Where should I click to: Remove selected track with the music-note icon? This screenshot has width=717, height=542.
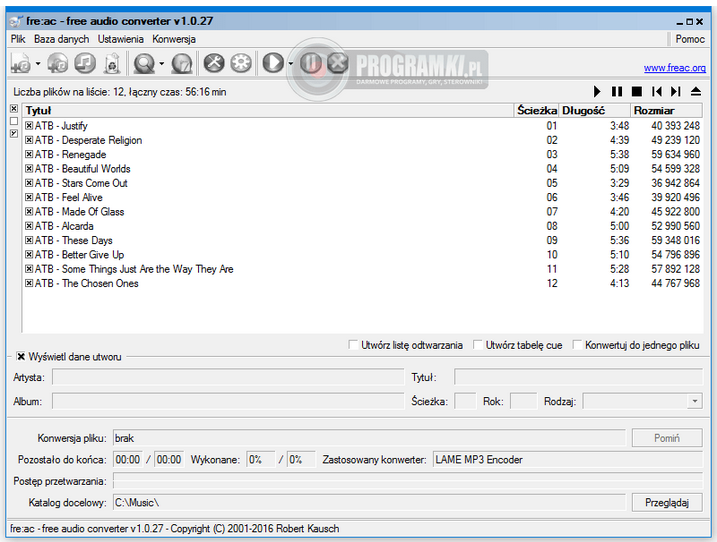[x=85, y=63]
